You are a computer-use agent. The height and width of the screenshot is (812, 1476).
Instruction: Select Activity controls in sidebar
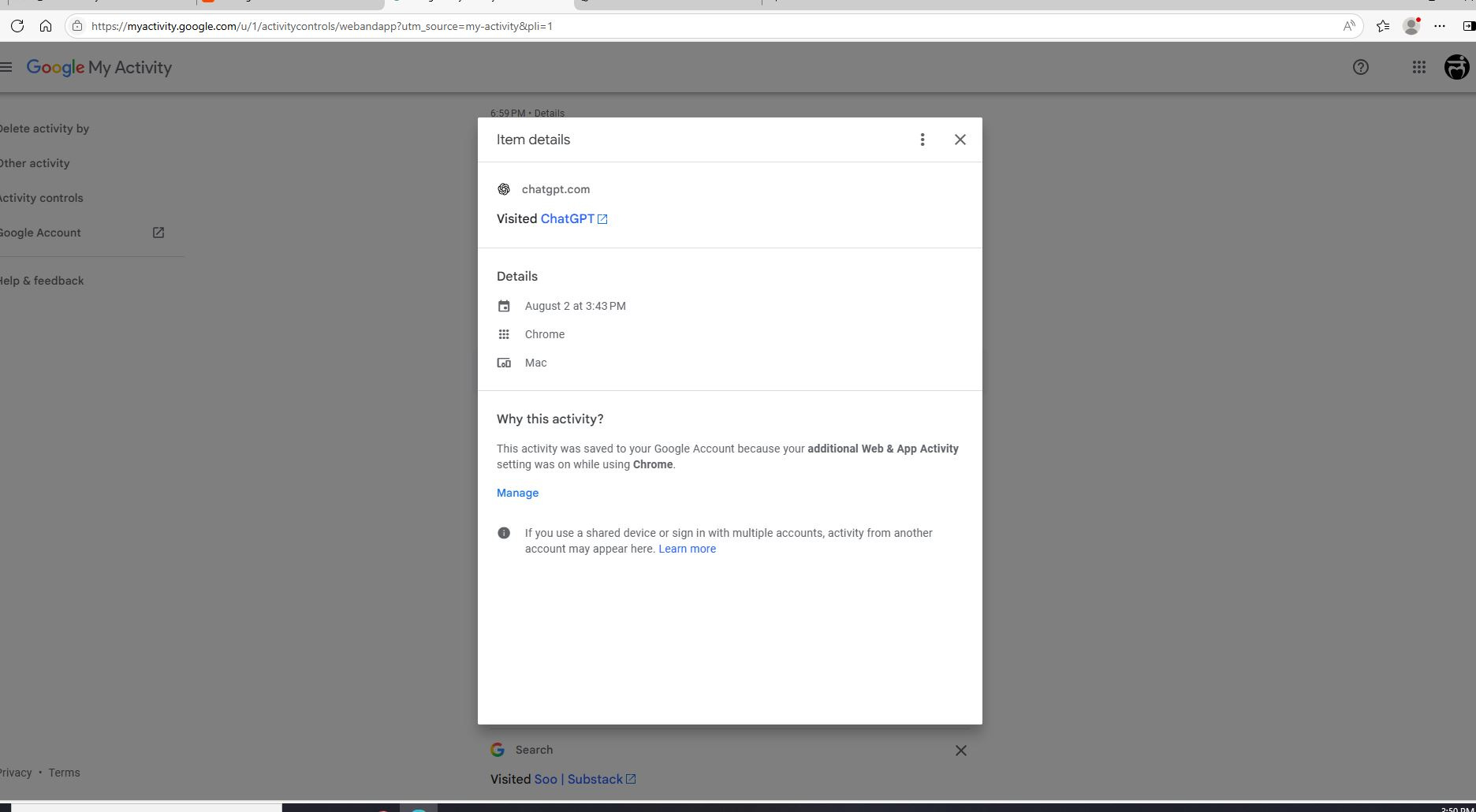(x=41, y=198)
